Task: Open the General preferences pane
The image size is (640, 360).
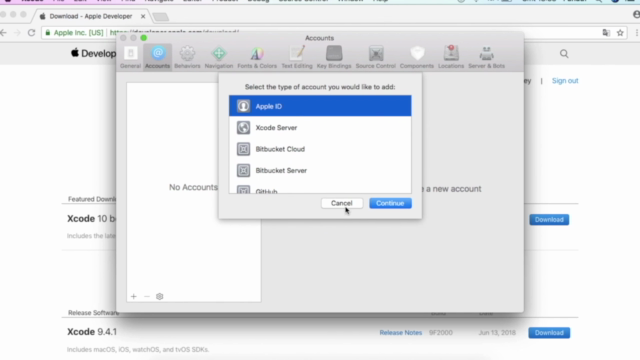Action: [x=130, y=57]
